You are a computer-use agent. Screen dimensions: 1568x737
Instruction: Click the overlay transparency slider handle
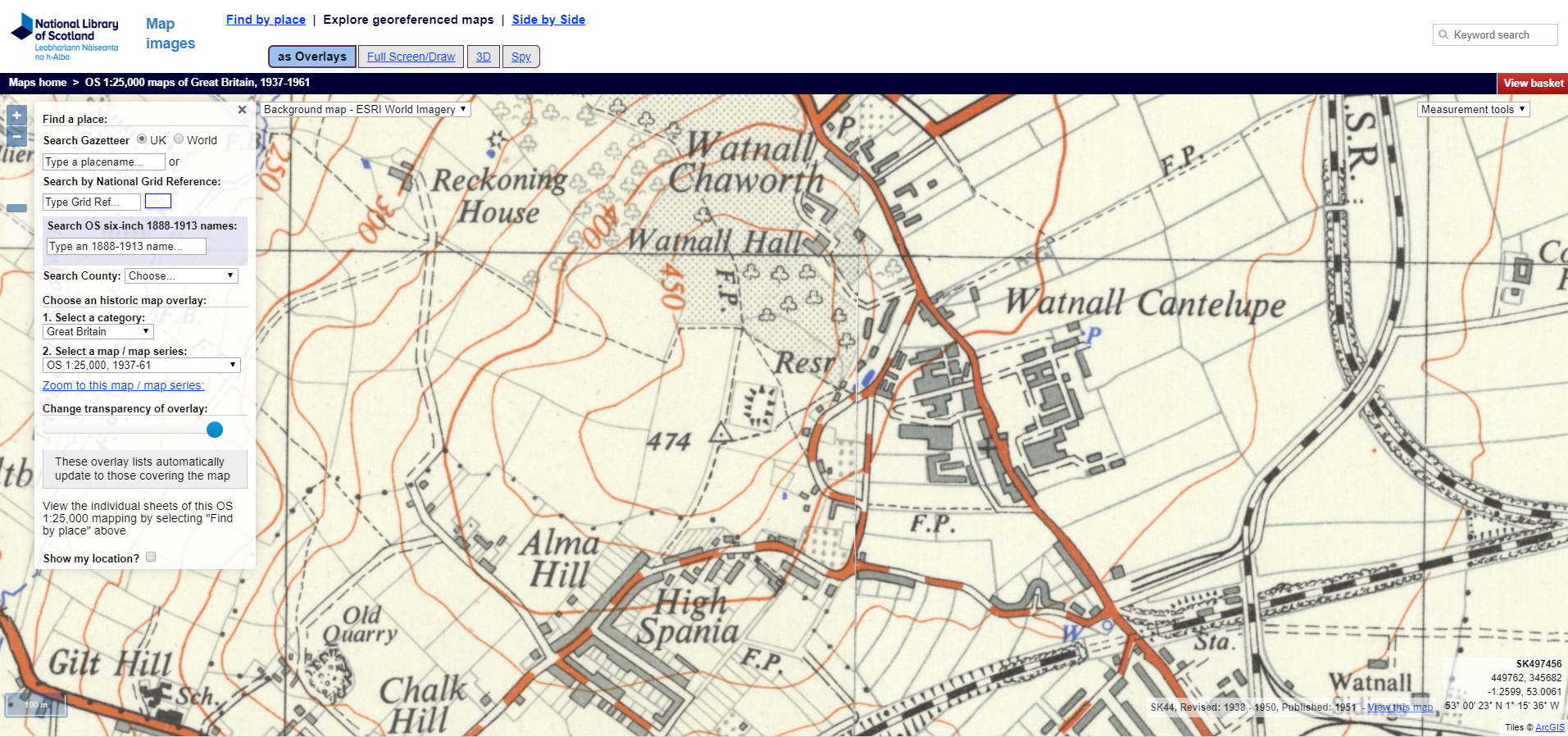coord(215,430)
